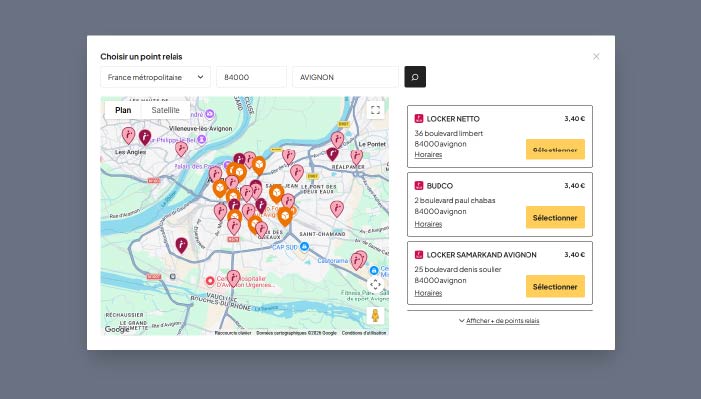Select the orange locker marker right of SAINT JEAN
701x399 pixels.
(x=276, y=193)
